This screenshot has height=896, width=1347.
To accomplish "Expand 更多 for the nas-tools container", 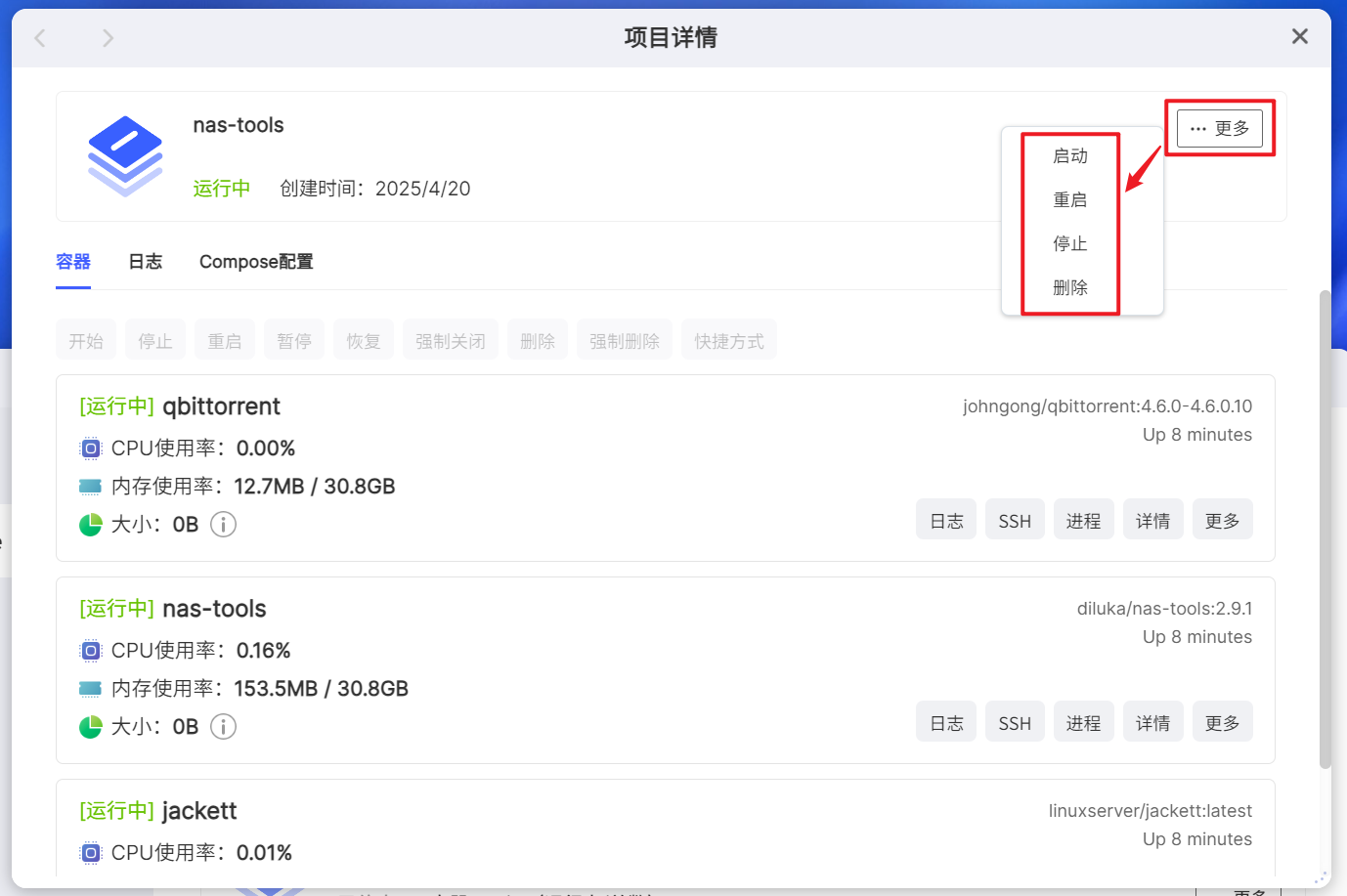I will coord(1223,722).
